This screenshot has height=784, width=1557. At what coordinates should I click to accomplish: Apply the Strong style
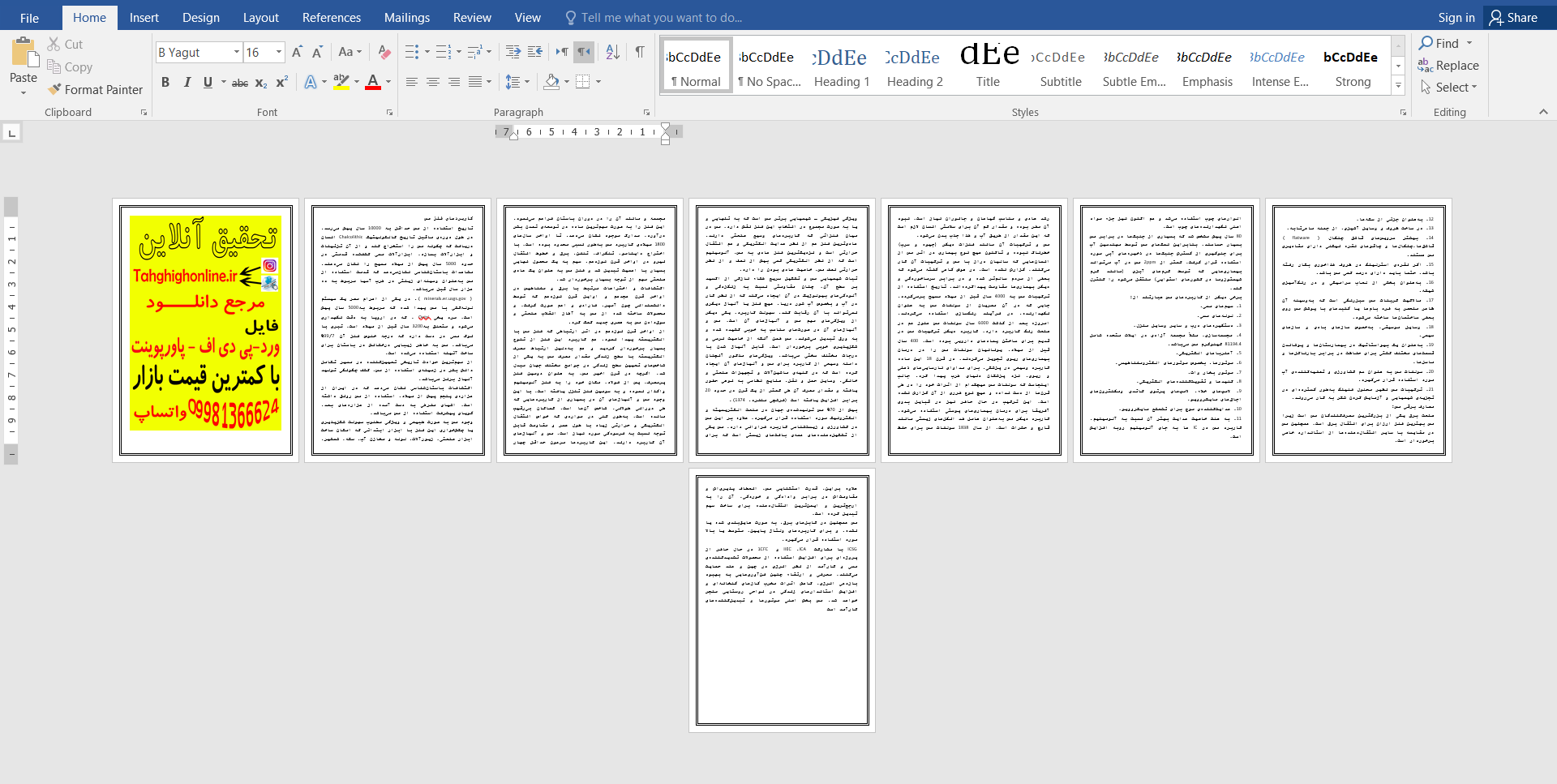1353,65
